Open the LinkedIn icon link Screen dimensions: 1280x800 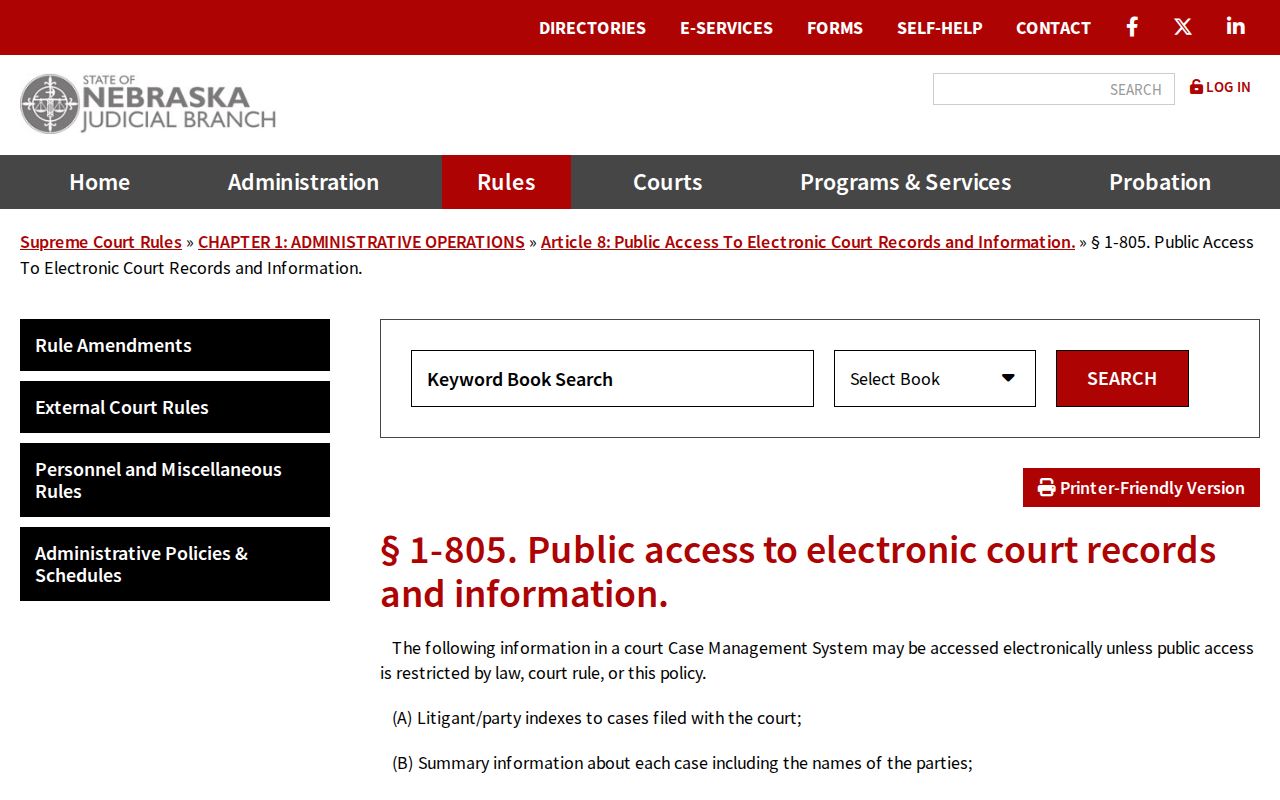click(1236, 26)
